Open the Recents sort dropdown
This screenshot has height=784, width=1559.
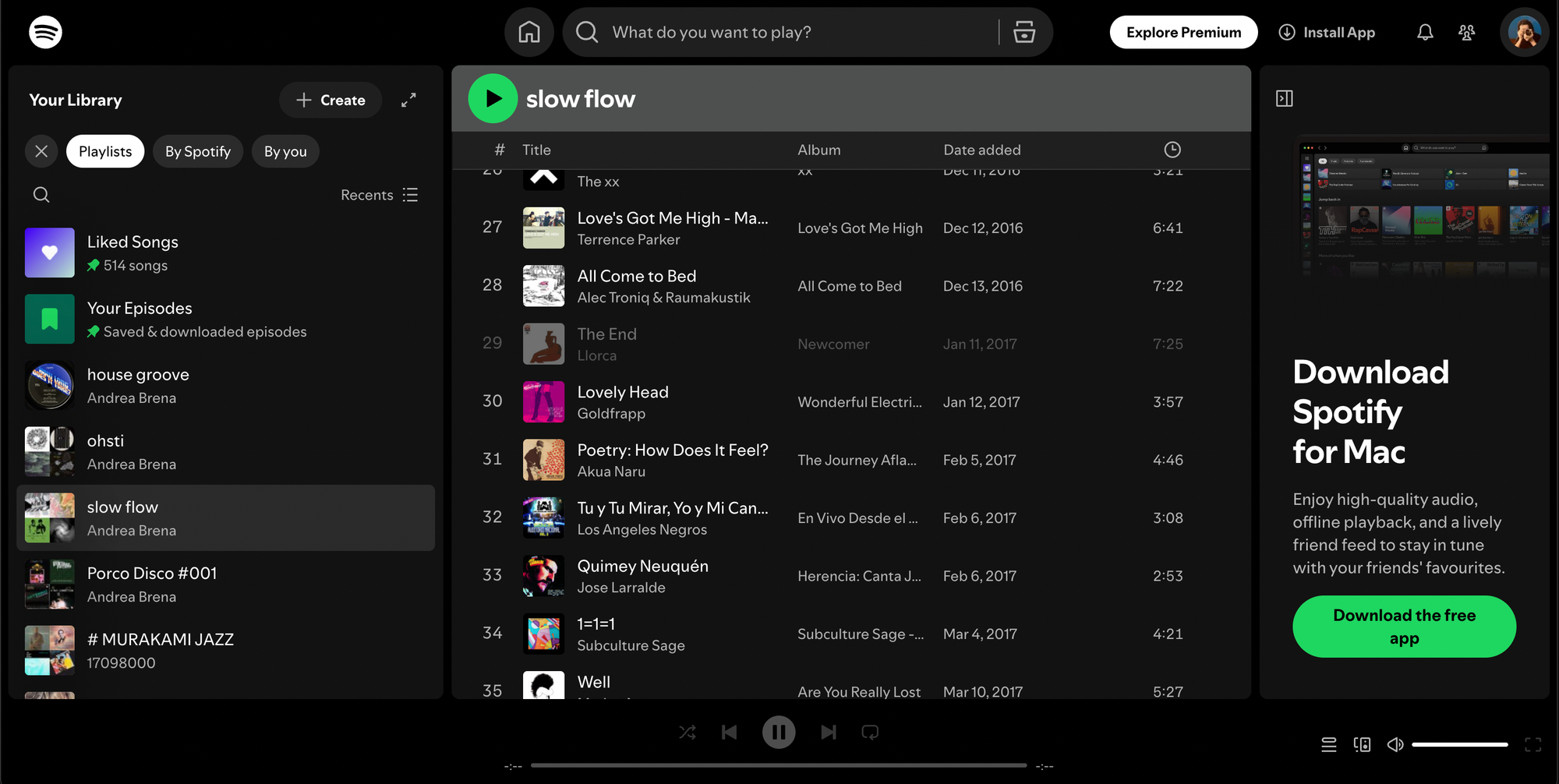[380, 195]
